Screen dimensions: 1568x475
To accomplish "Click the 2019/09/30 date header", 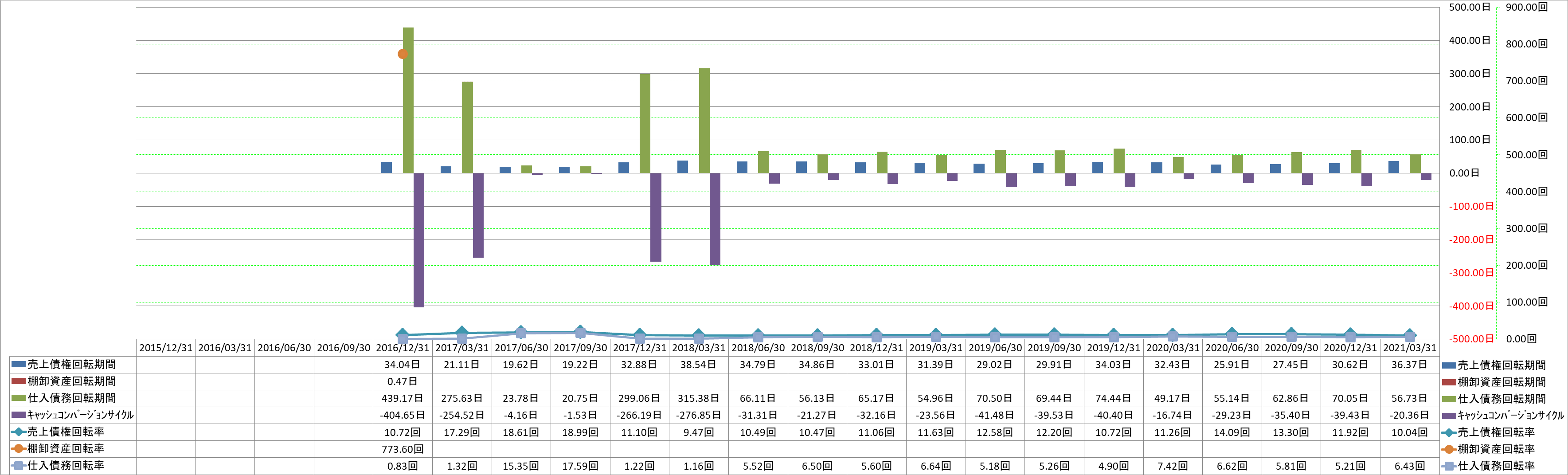I will [x=1054, y=348].
